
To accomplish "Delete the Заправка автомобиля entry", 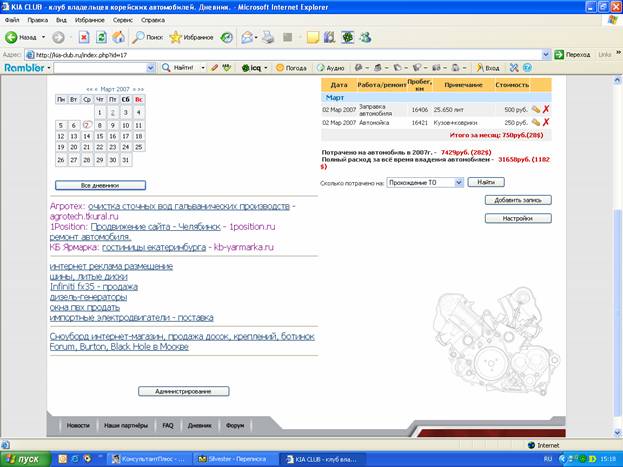I will point(546,108).
